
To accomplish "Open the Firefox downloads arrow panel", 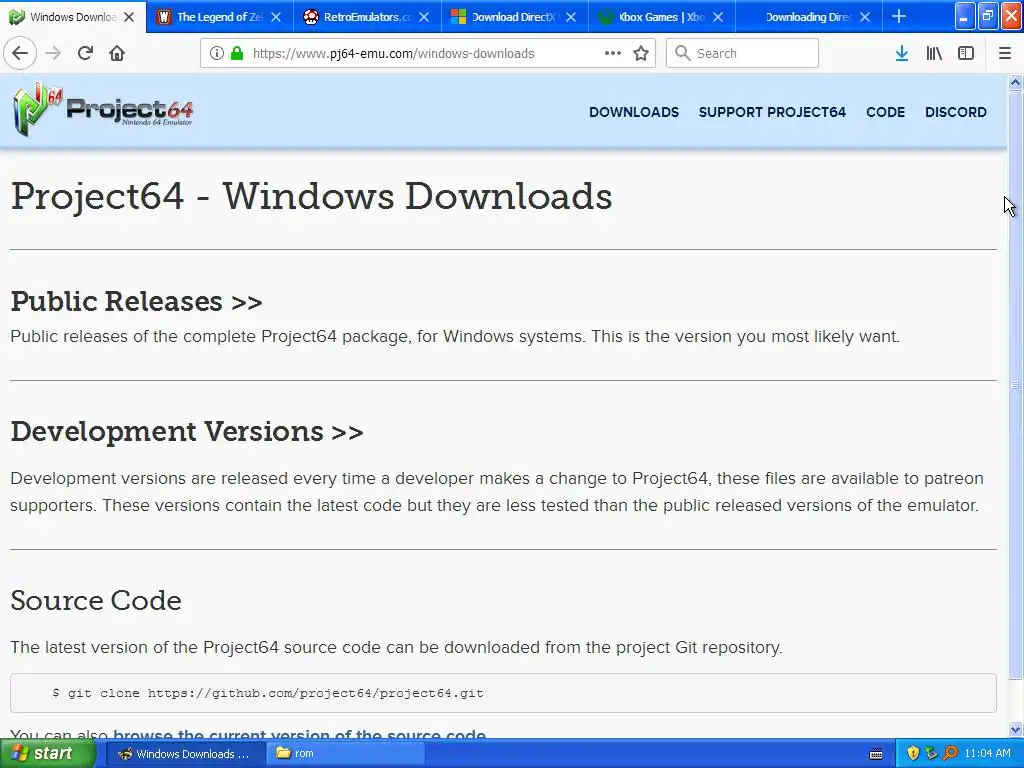I will 902,53.
